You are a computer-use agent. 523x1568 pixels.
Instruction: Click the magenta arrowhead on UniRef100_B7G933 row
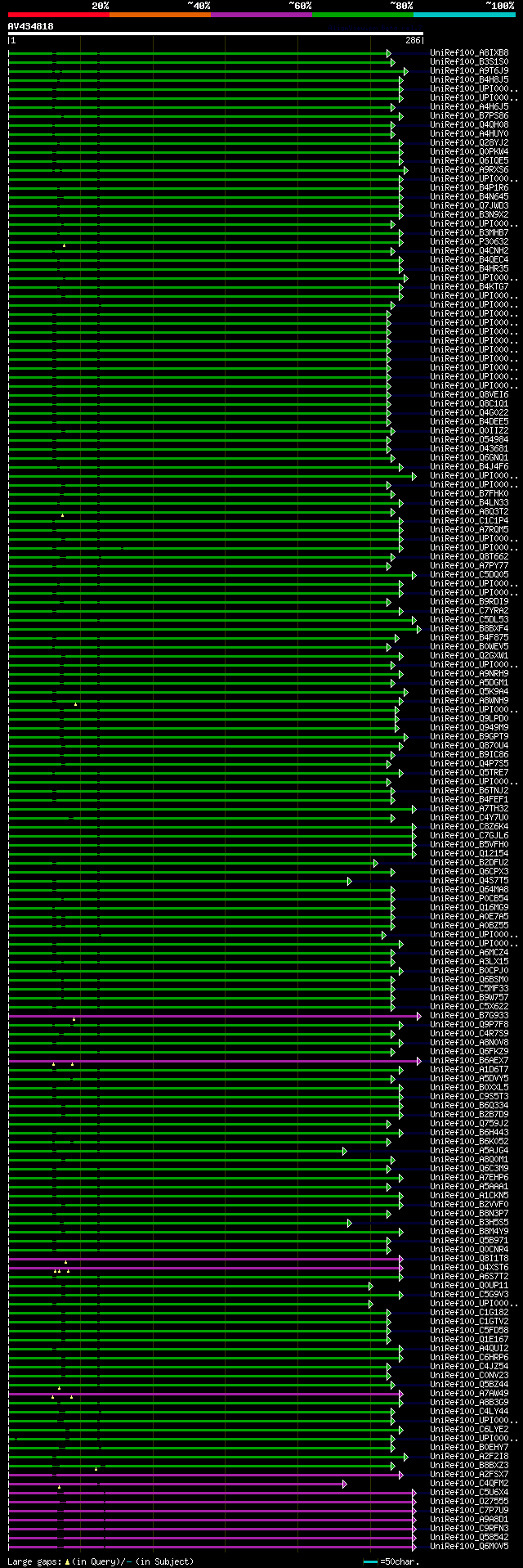point(419,1016)
